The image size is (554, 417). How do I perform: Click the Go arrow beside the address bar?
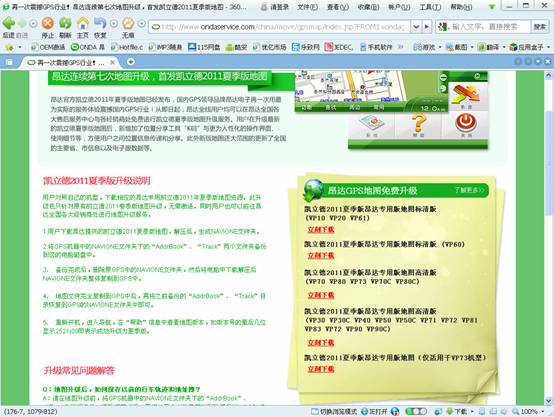427,27
